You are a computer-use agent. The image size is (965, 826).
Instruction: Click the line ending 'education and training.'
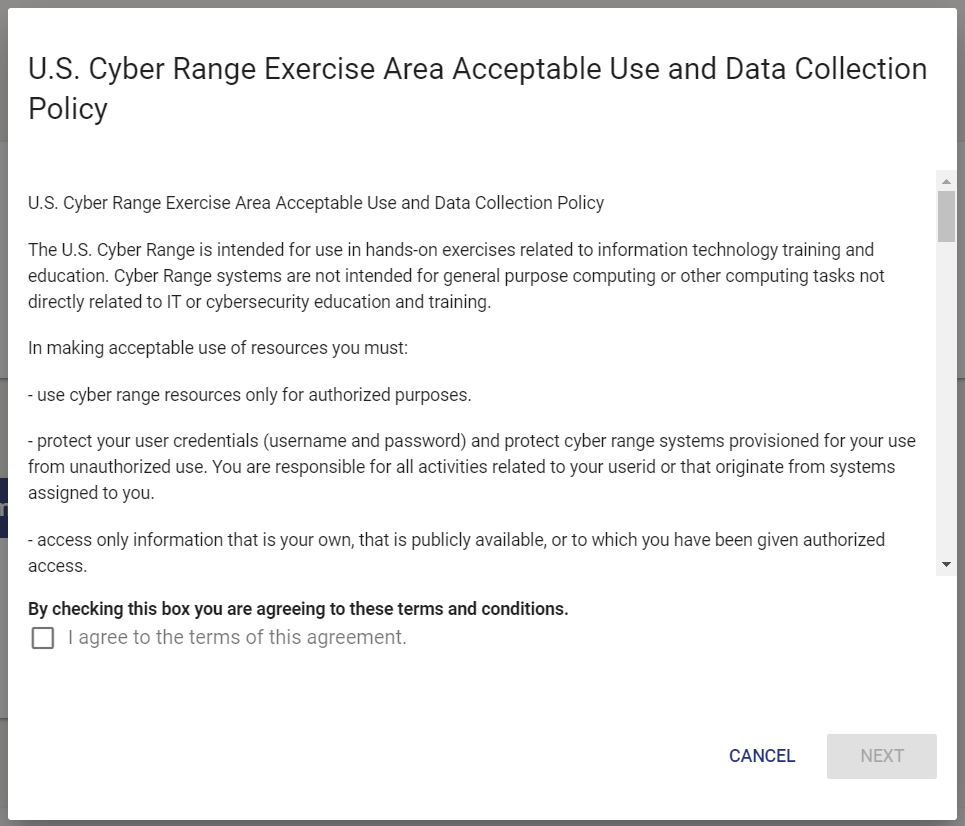click(260, 302)
